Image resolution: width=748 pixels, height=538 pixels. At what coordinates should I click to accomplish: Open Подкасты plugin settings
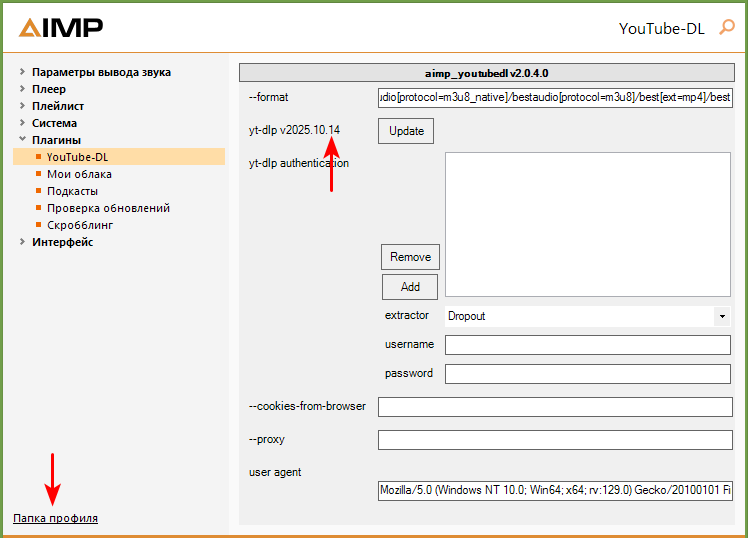(72, 191)
